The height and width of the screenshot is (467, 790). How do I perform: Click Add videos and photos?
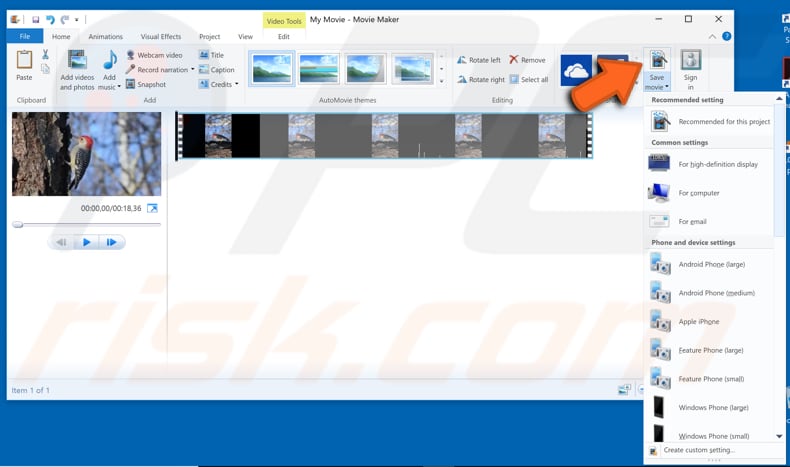tap(77, 70)
